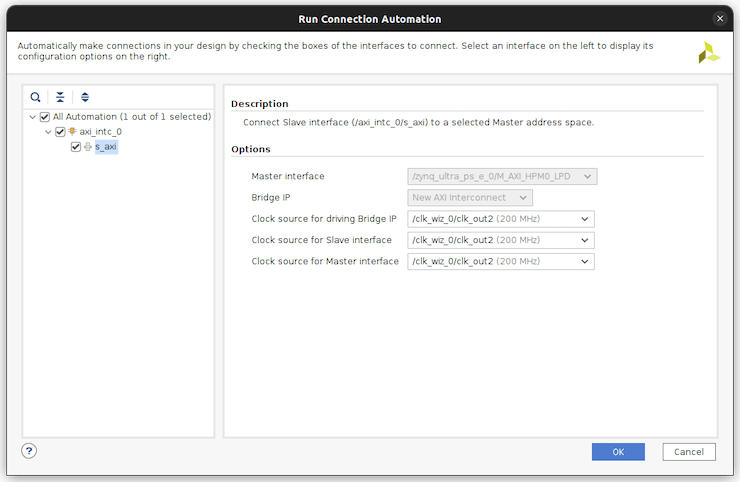This screenshot has width=740, height=482.
Task: Click the s_axi interface icon
Action: [x=88, y=147]
